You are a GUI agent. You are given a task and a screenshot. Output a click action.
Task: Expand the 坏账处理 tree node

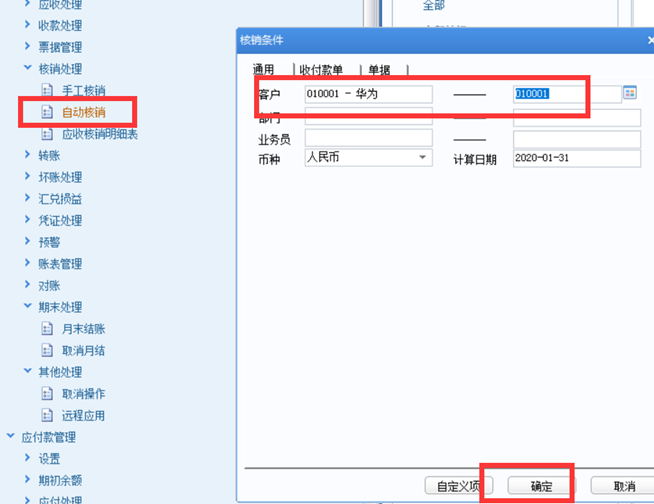point(28,176)
